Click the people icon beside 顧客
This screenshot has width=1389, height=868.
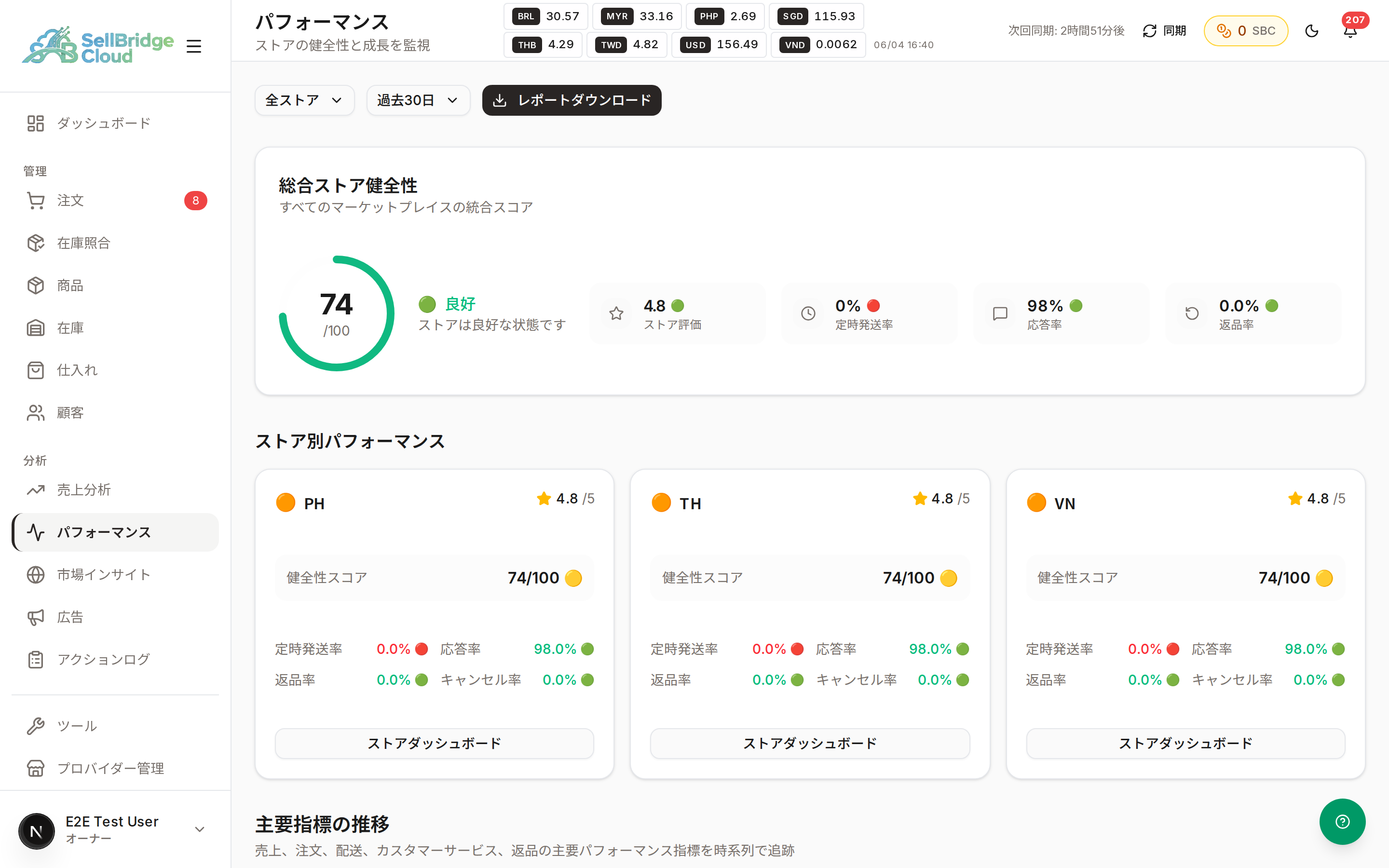coord(36,413)
